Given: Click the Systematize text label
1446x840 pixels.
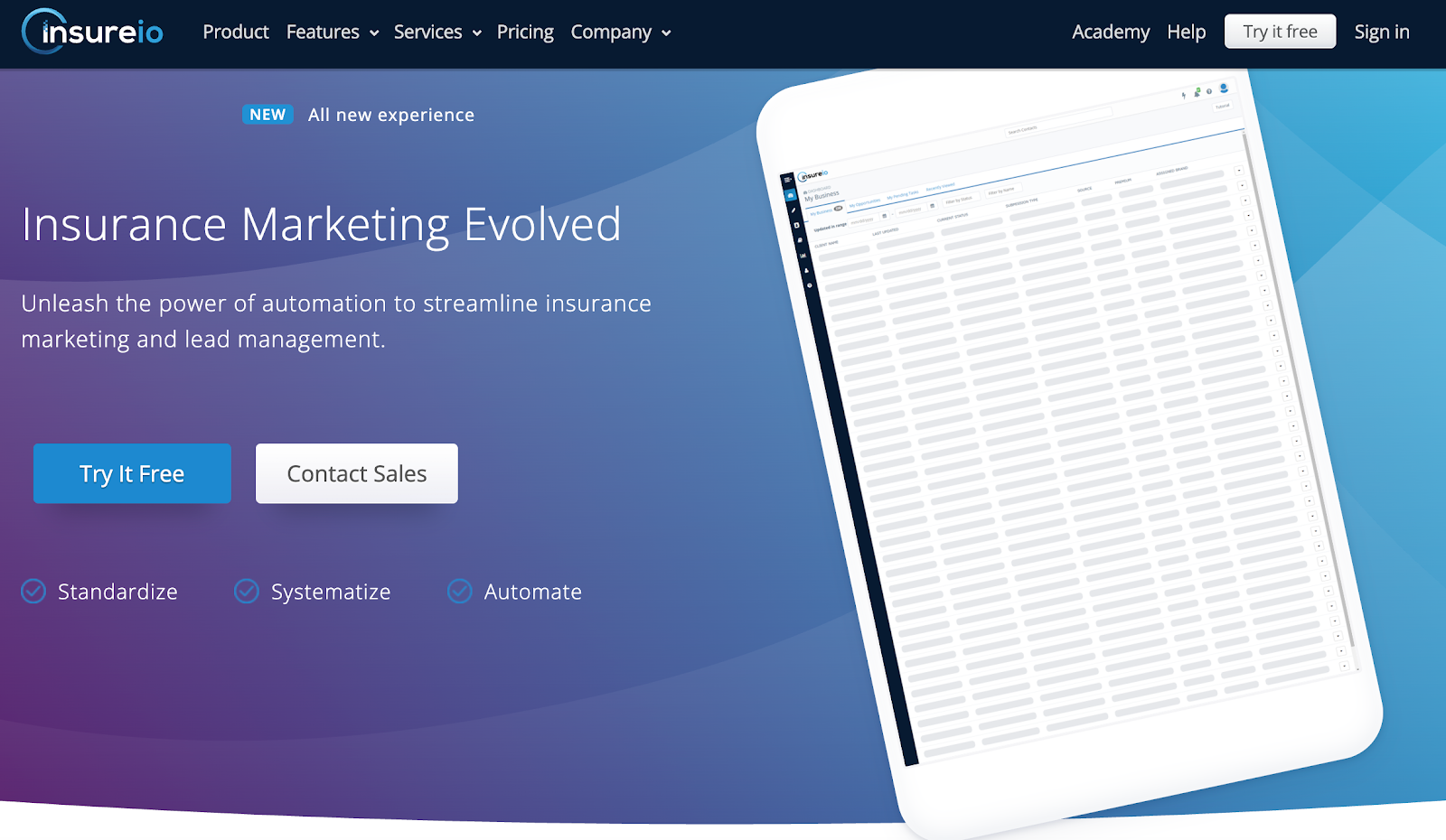Looking at the screenshot, I should tap(331, 593).
